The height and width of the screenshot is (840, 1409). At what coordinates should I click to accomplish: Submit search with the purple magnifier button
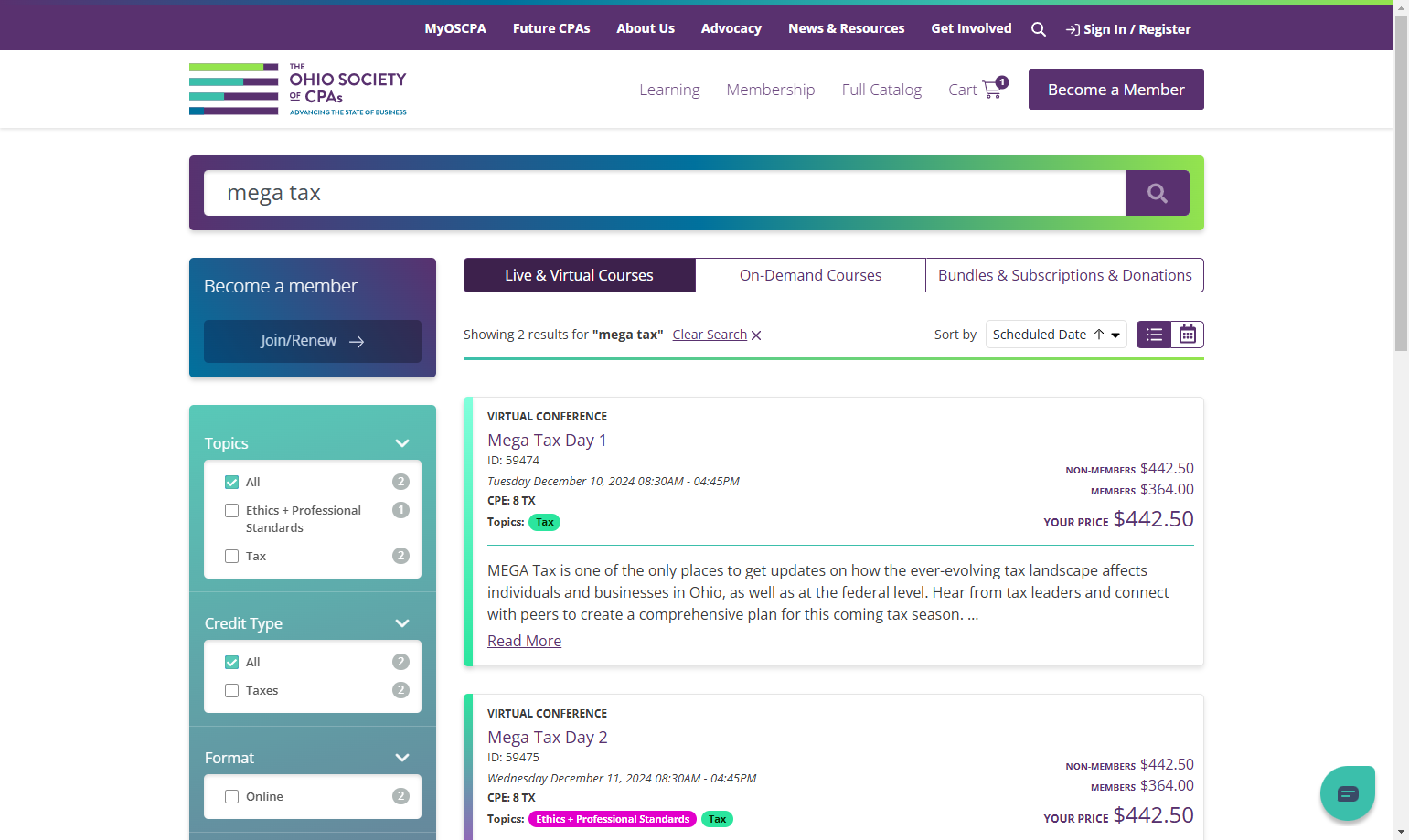(1158, 193)
